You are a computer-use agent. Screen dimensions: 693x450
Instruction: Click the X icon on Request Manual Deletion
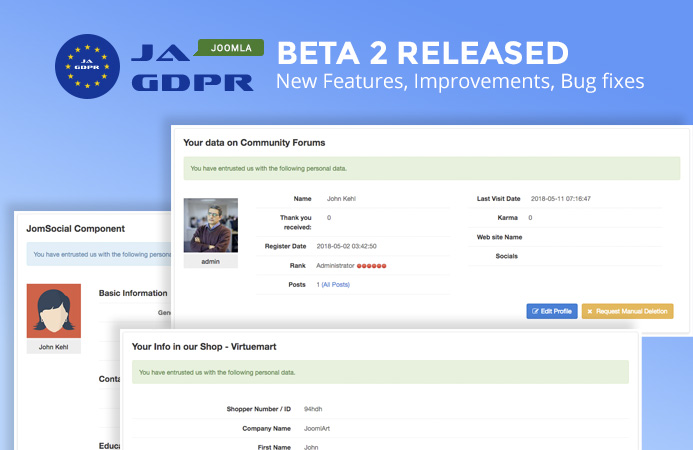coord(590,311)
